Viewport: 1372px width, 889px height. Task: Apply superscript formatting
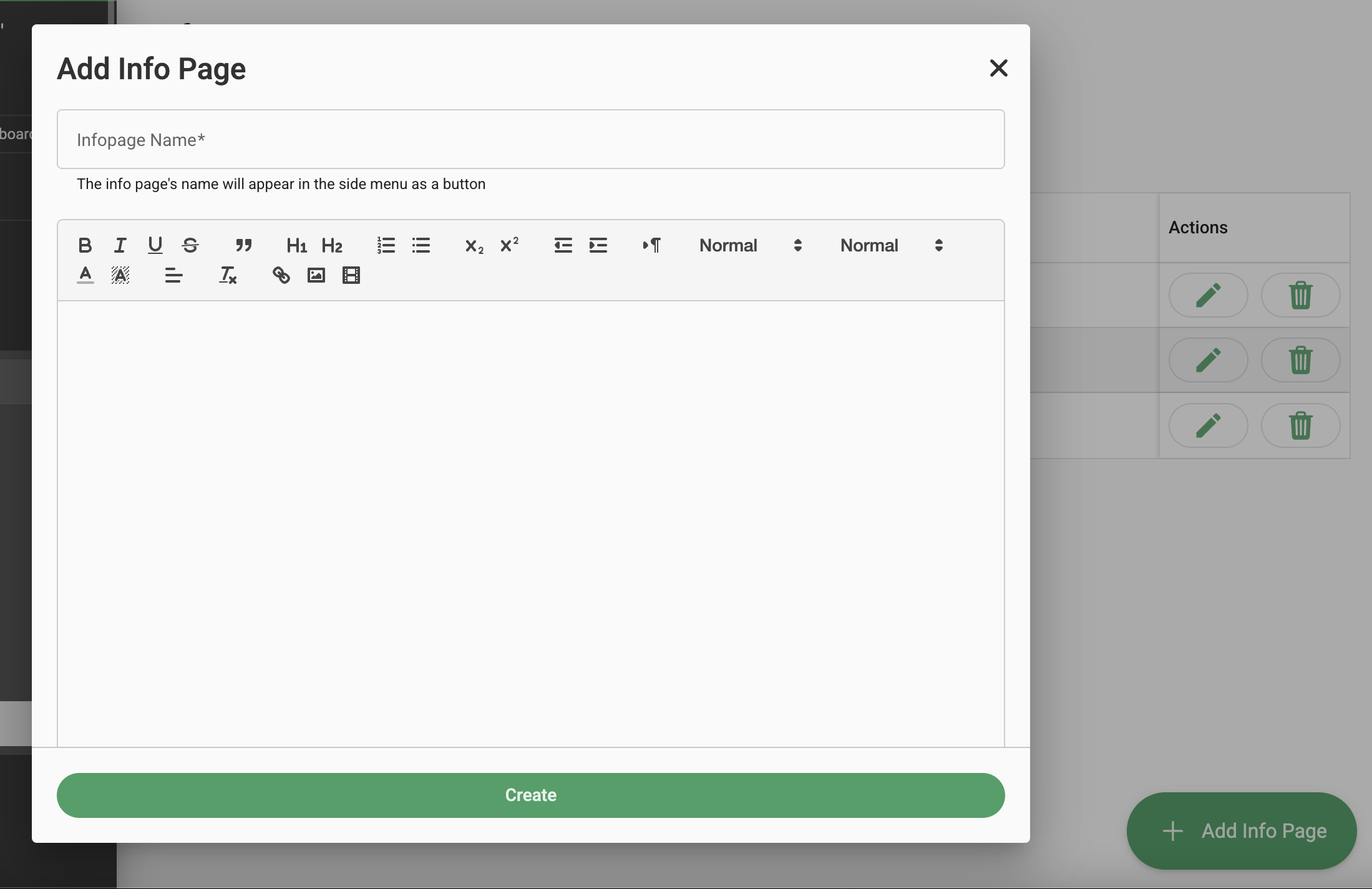(509, 245)
